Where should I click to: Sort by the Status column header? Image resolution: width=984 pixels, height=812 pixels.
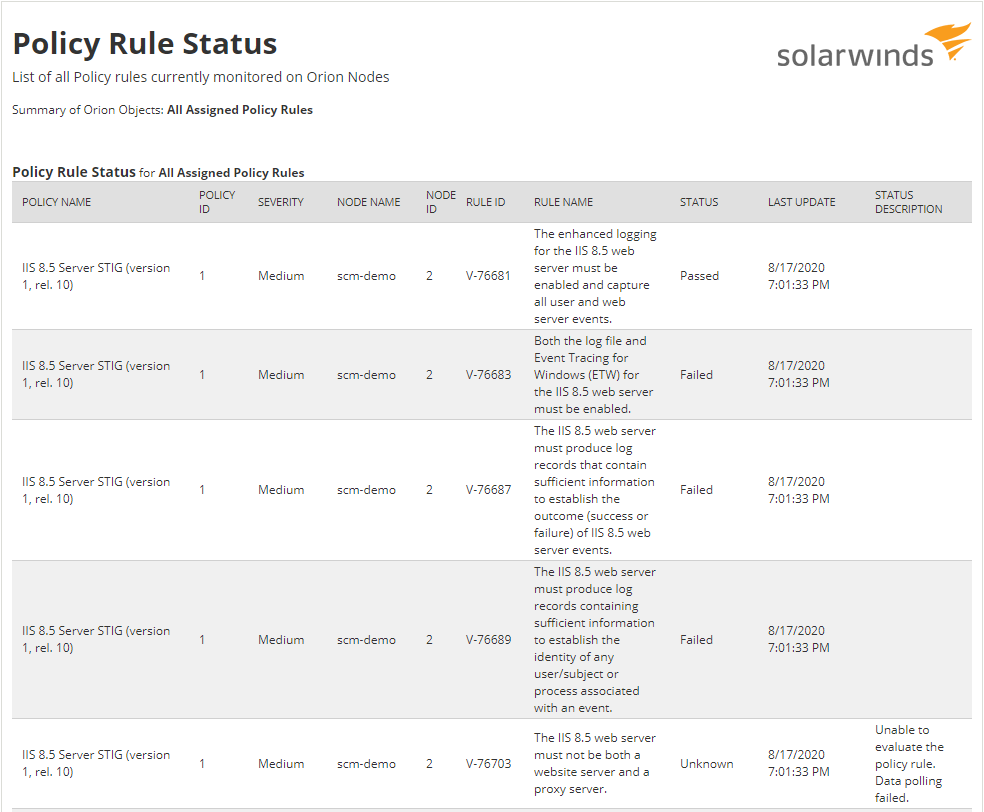click(699, 202)
